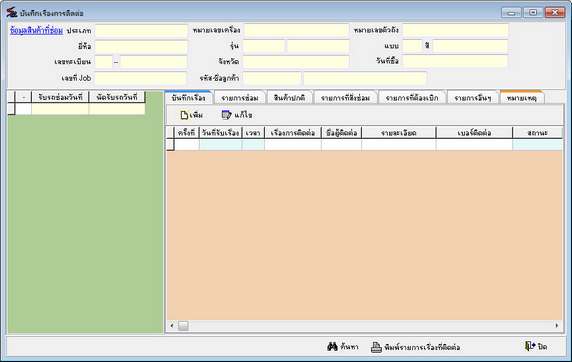Click the รับรถซ่อมวันที่ column header

point(60,97)
